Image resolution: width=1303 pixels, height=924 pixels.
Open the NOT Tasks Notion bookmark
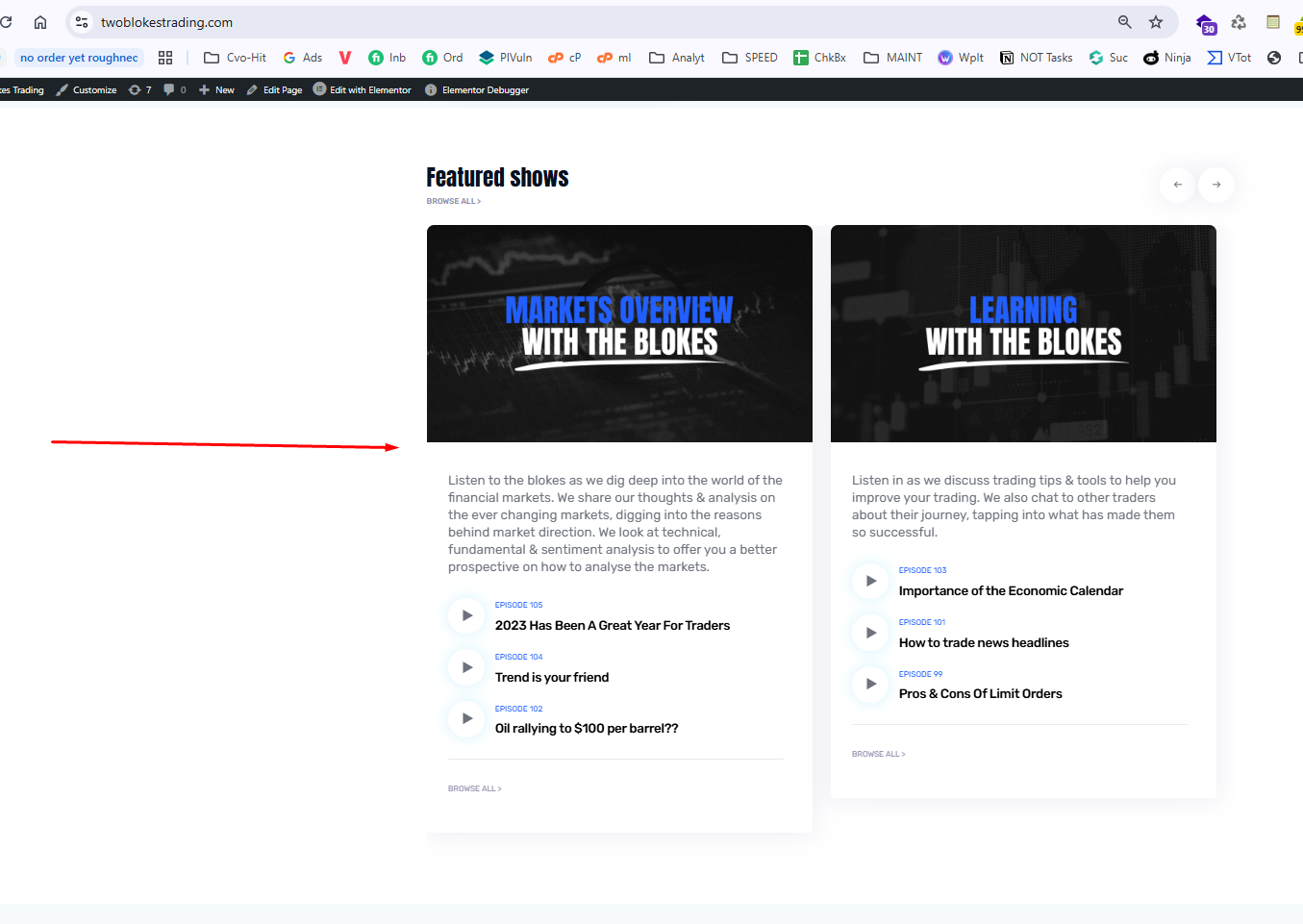[x=1036, y=58]
